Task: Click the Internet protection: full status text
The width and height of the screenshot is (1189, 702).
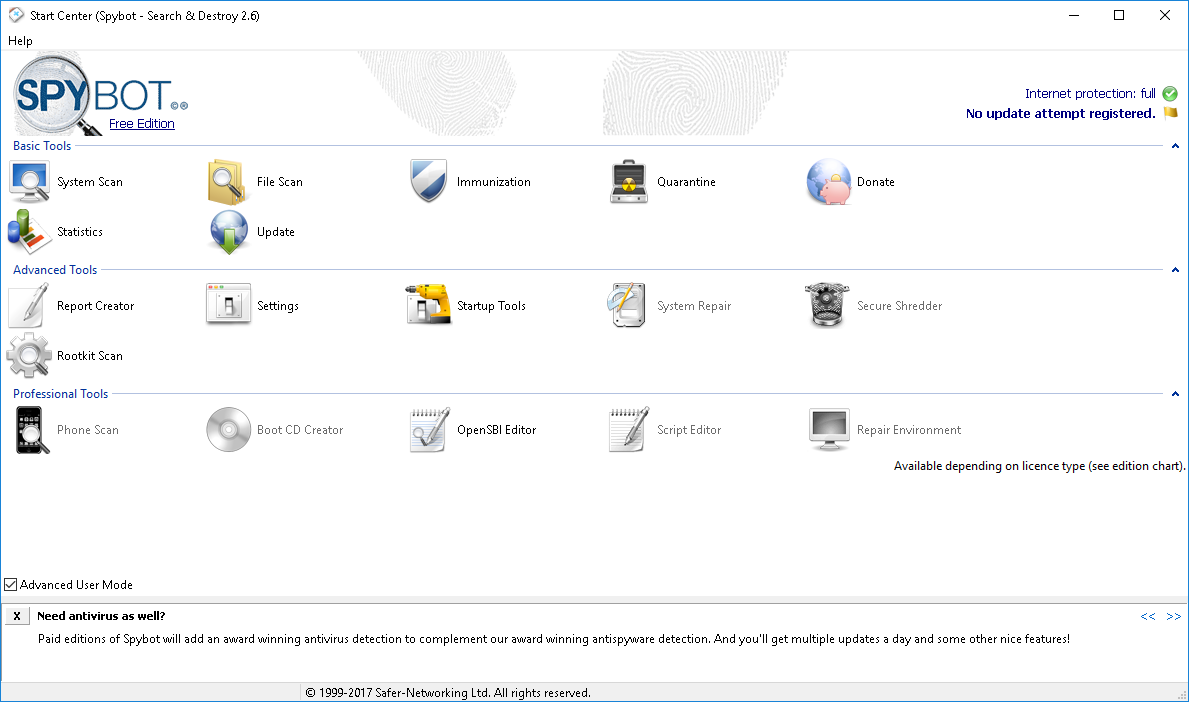Action: coord(1090,93)
